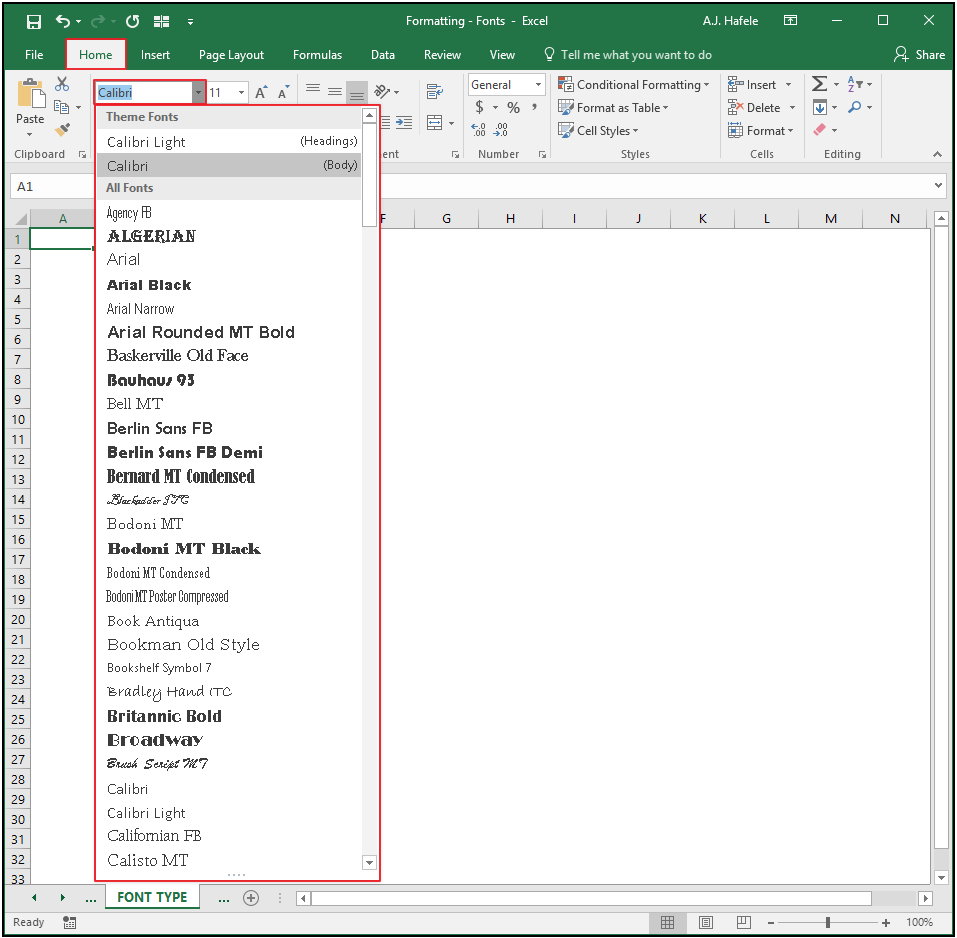Increase font size with the large A icon
Screen dimensions: 957x938
pyautogui.click(x=261, y=93)
